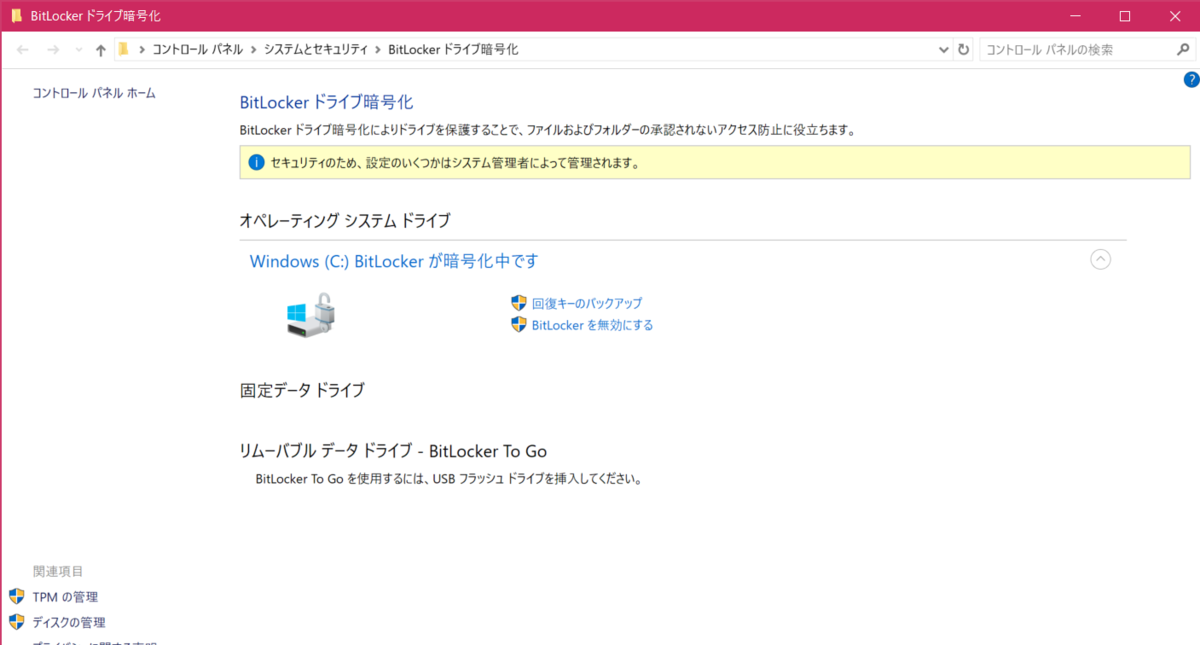
Task: Refresh the page with the reload icon
Action: [x=963, y=50]
